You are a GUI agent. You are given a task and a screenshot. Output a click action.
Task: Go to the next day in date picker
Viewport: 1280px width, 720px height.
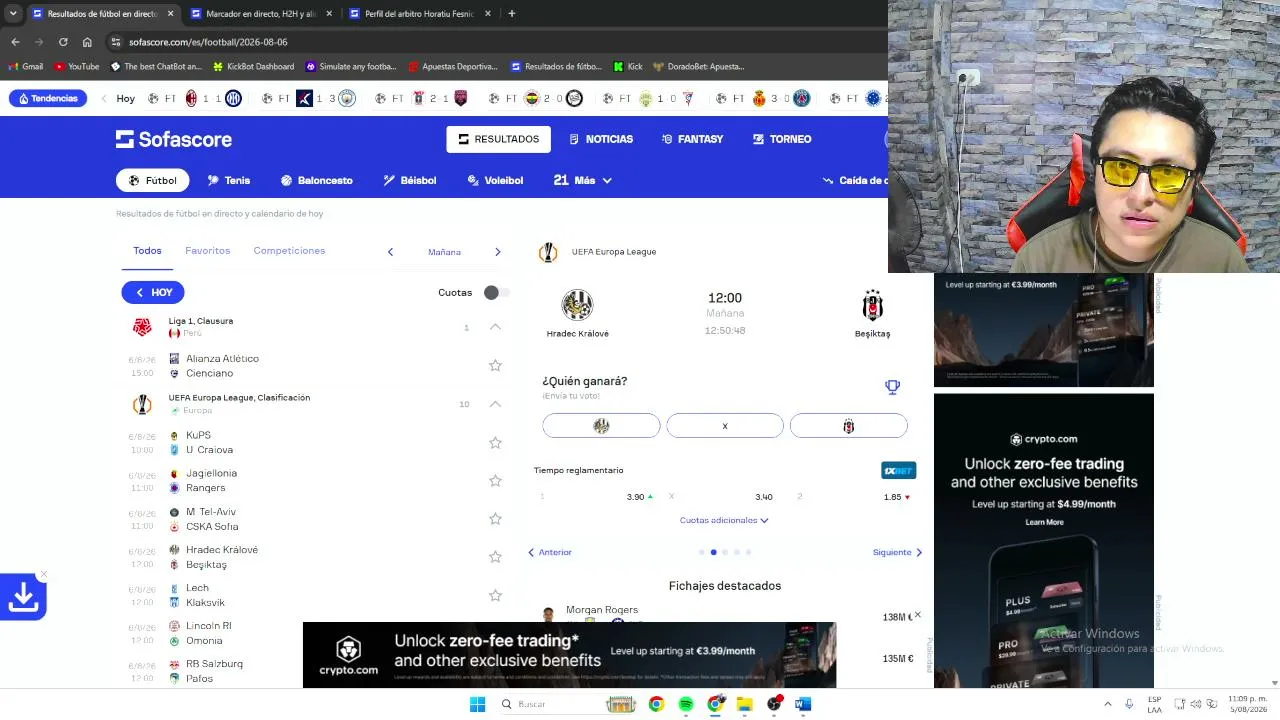pos(497,252)
